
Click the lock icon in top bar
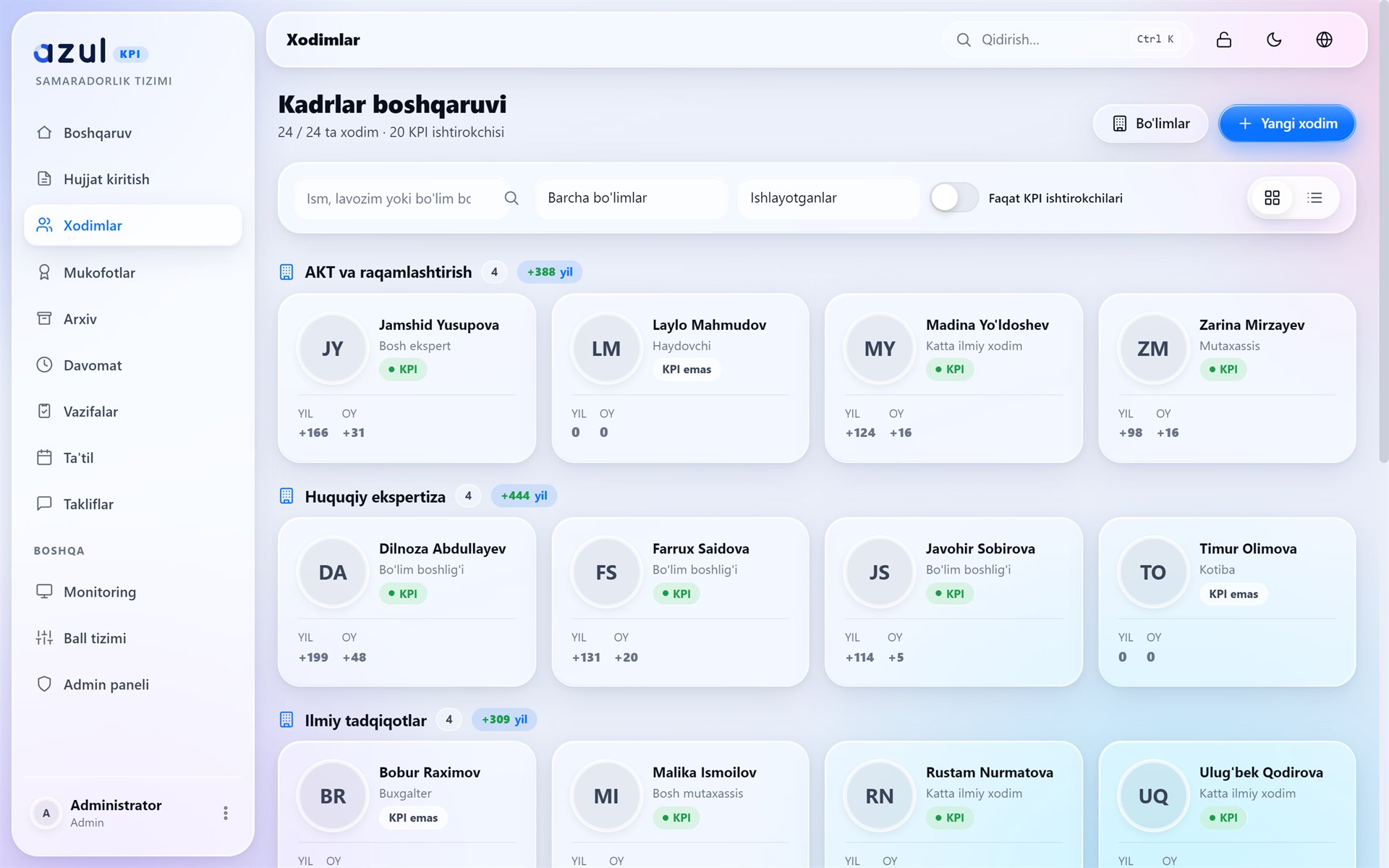coord(1223,40)
